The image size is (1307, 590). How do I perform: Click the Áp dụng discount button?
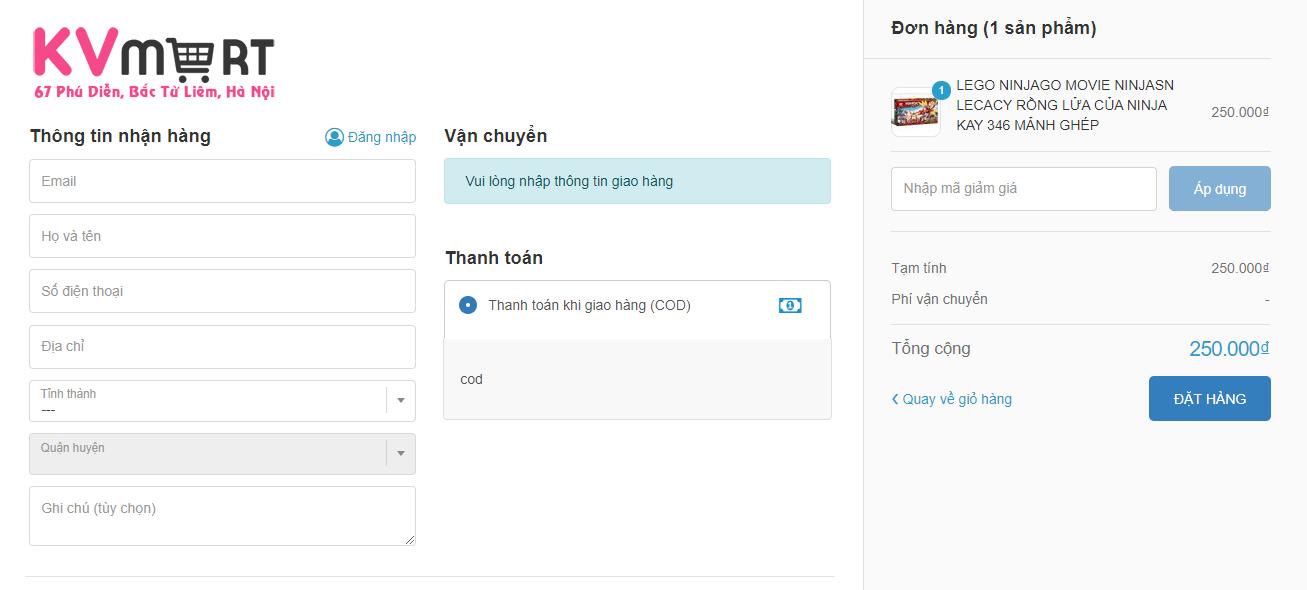[1219, 189]
